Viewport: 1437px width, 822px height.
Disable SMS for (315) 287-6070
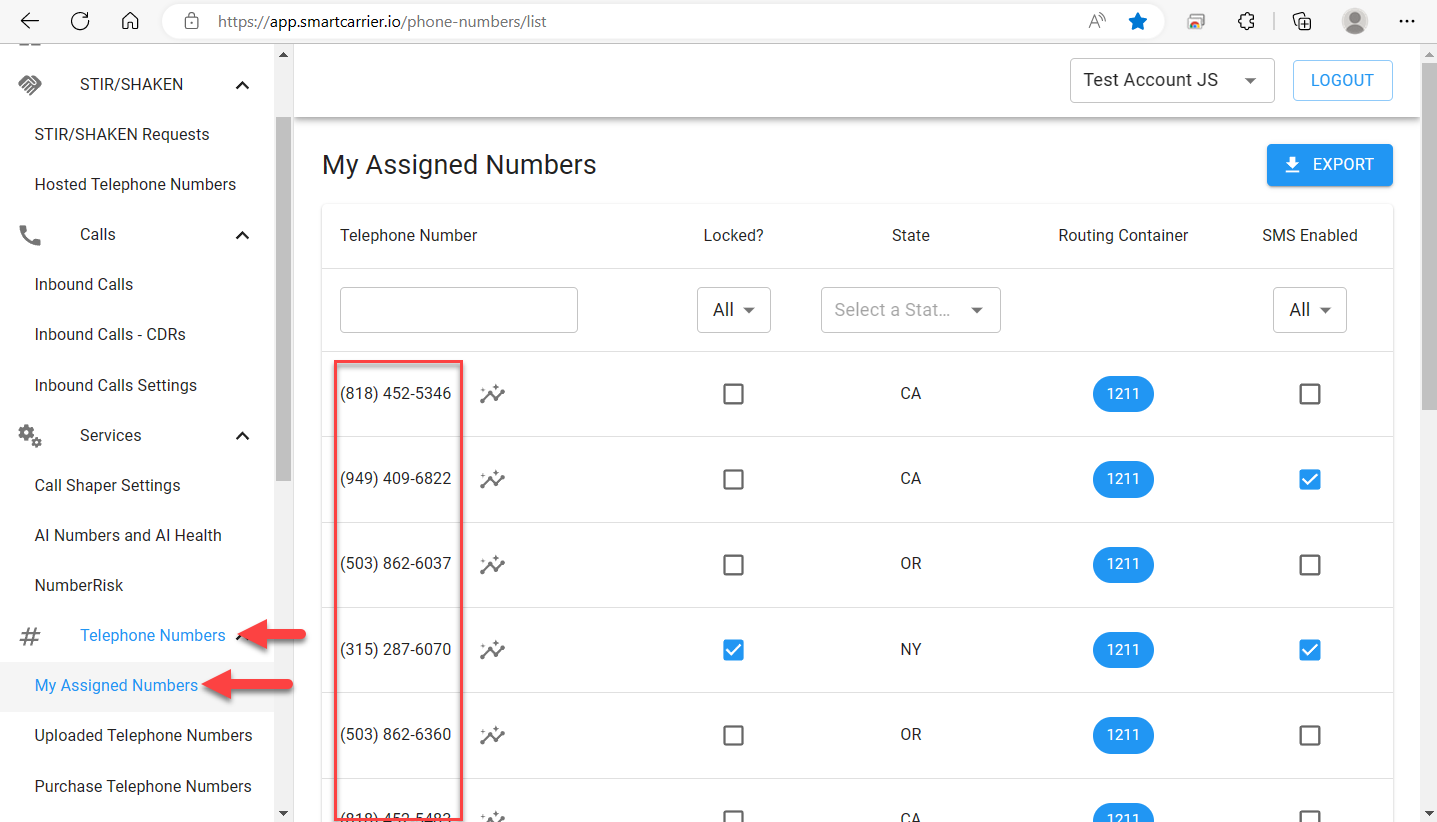[1310, 650]
